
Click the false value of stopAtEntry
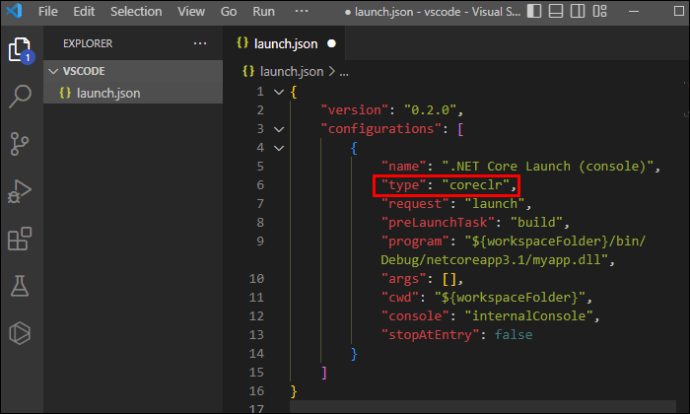pos(513,335)
